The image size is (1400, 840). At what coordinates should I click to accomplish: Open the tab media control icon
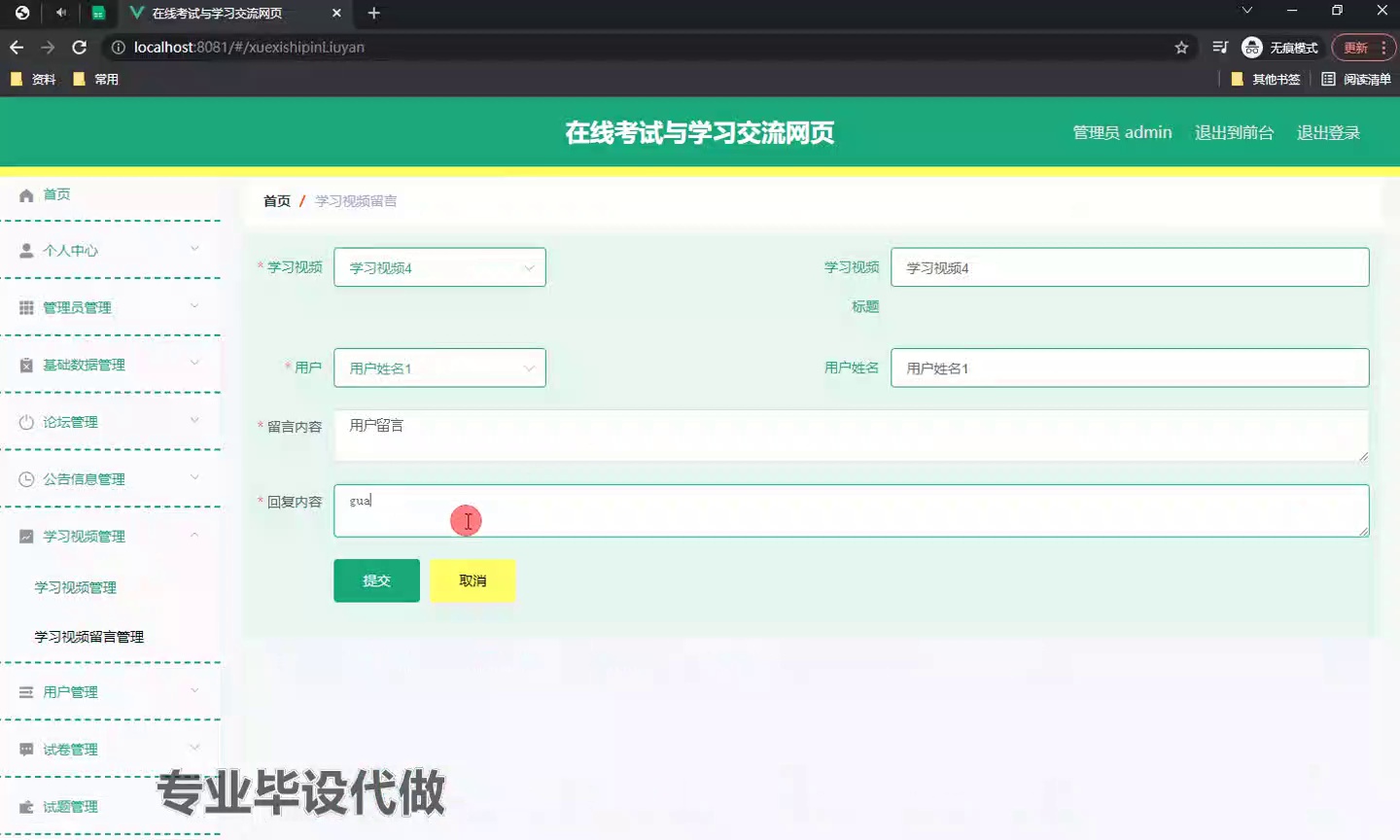click(1220, 47)
